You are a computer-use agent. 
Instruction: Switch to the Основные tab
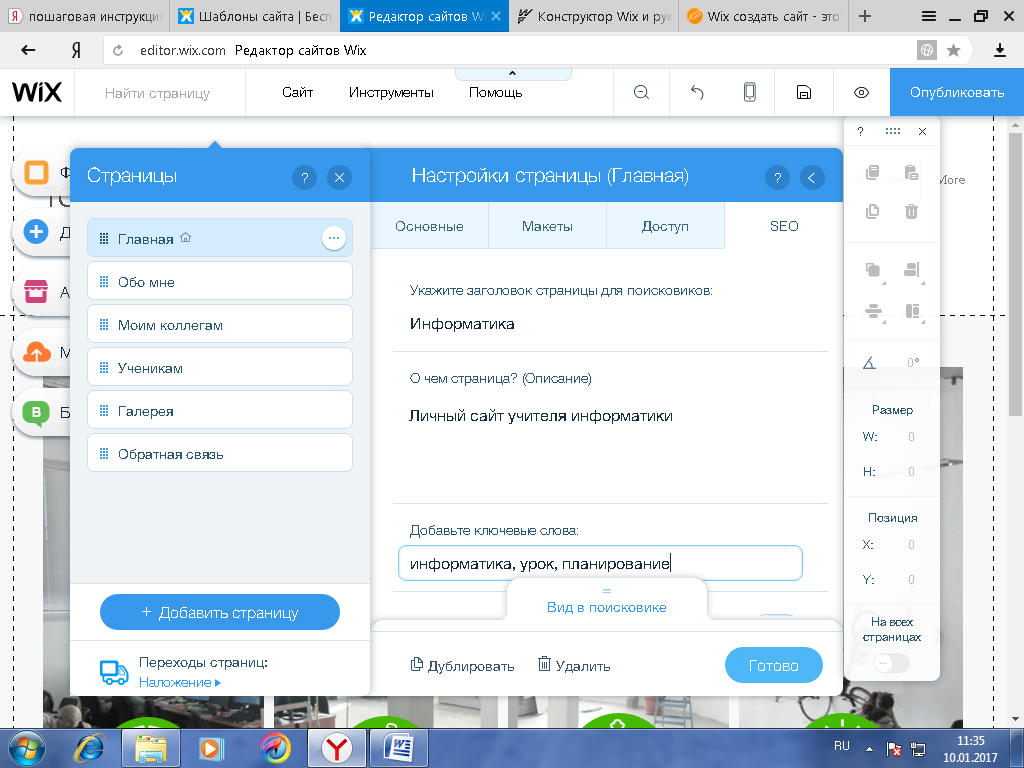pyautogui.click(x=429, y=226)
